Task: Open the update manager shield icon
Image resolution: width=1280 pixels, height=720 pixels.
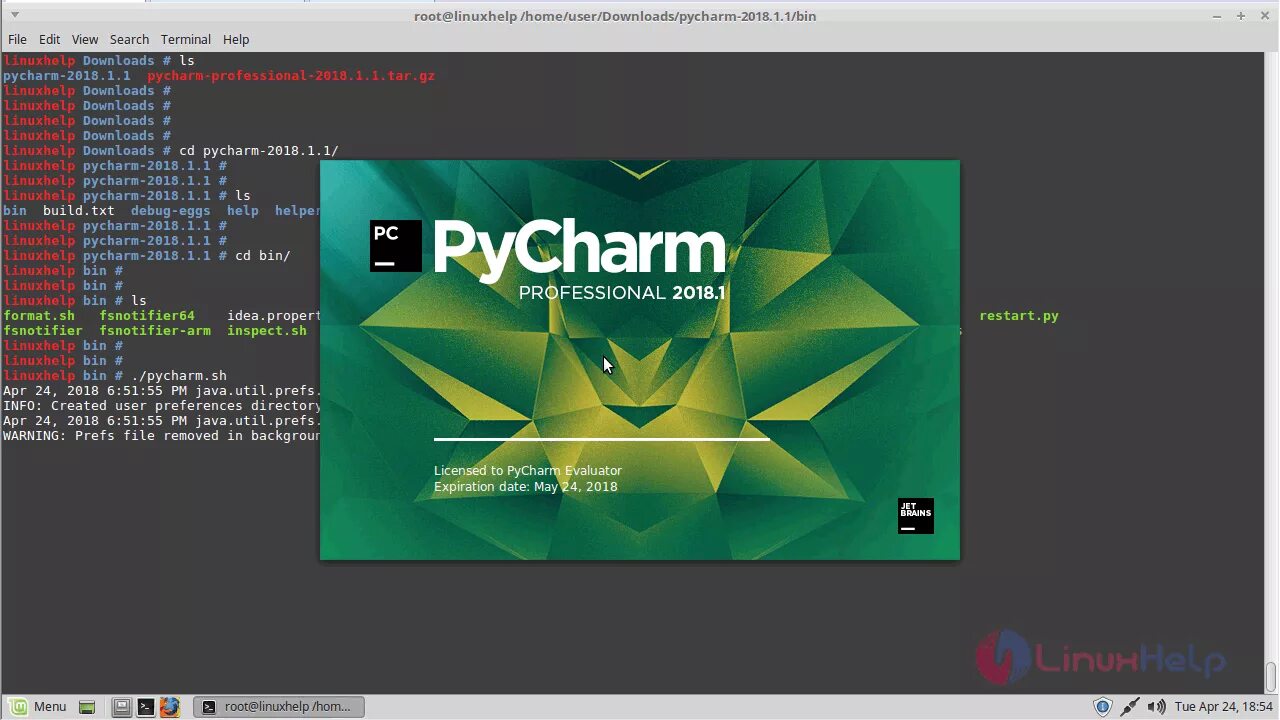Action: 1102,707
